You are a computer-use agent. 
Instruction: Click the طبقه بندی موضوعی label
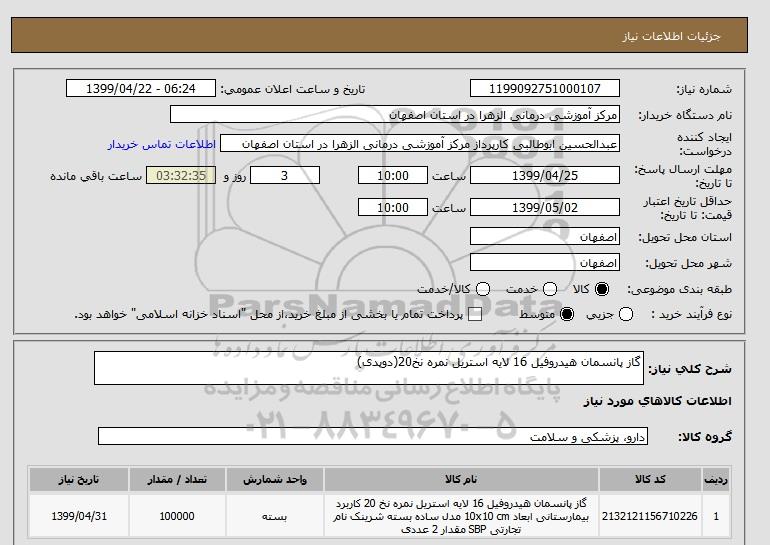pos(680,290)
